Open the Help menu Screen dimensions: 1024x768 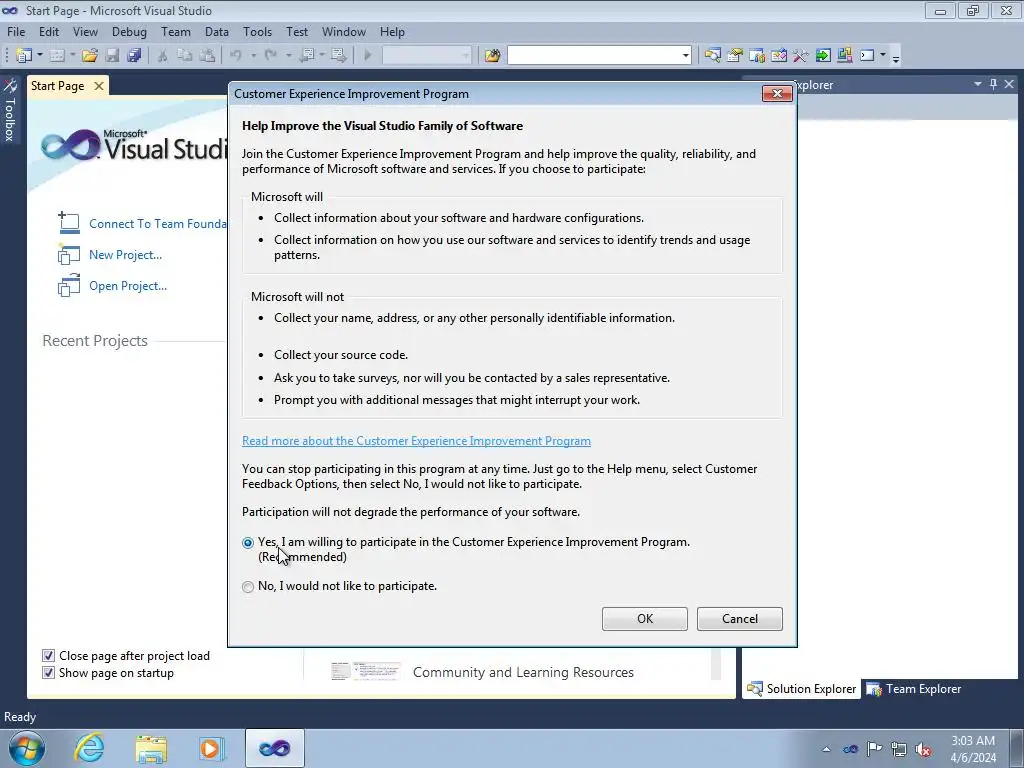click(x=392, y=31)
